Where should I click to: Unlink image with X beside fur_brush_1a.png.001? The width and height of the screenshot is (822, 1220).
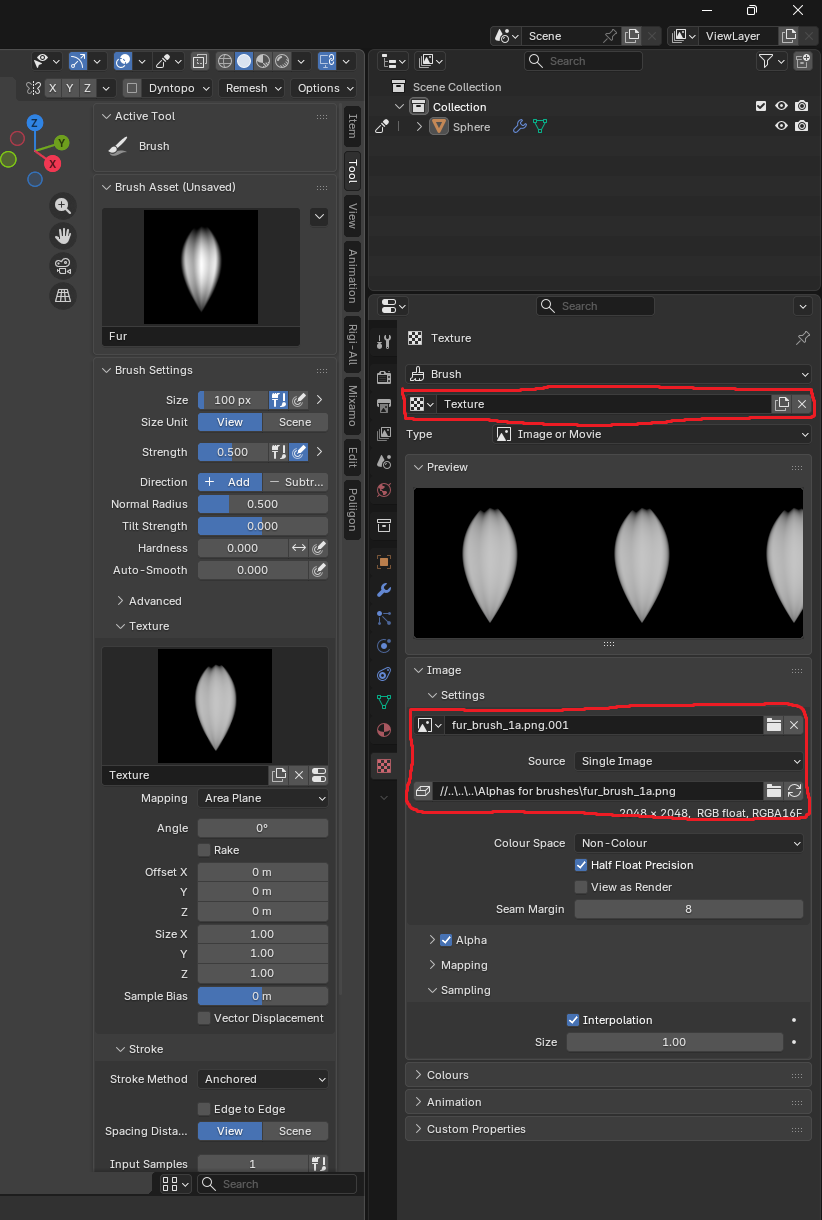pyautogui.click(x=794, y=725)
